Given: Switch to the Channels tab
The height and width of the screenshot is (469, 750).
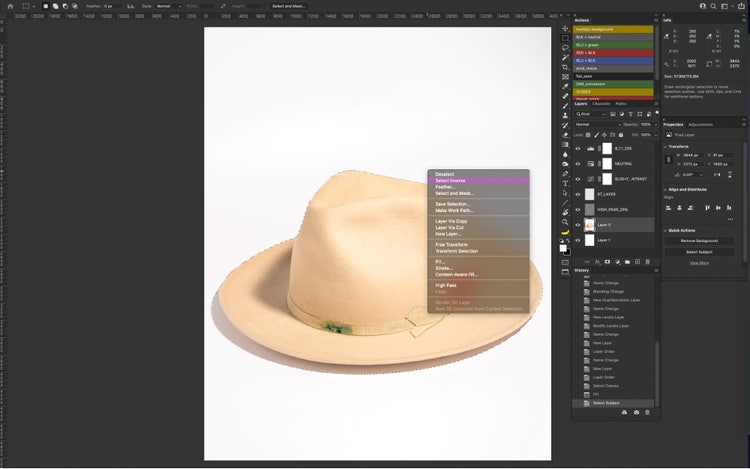Looking at the screenshot, I should (x=601, y=104).
